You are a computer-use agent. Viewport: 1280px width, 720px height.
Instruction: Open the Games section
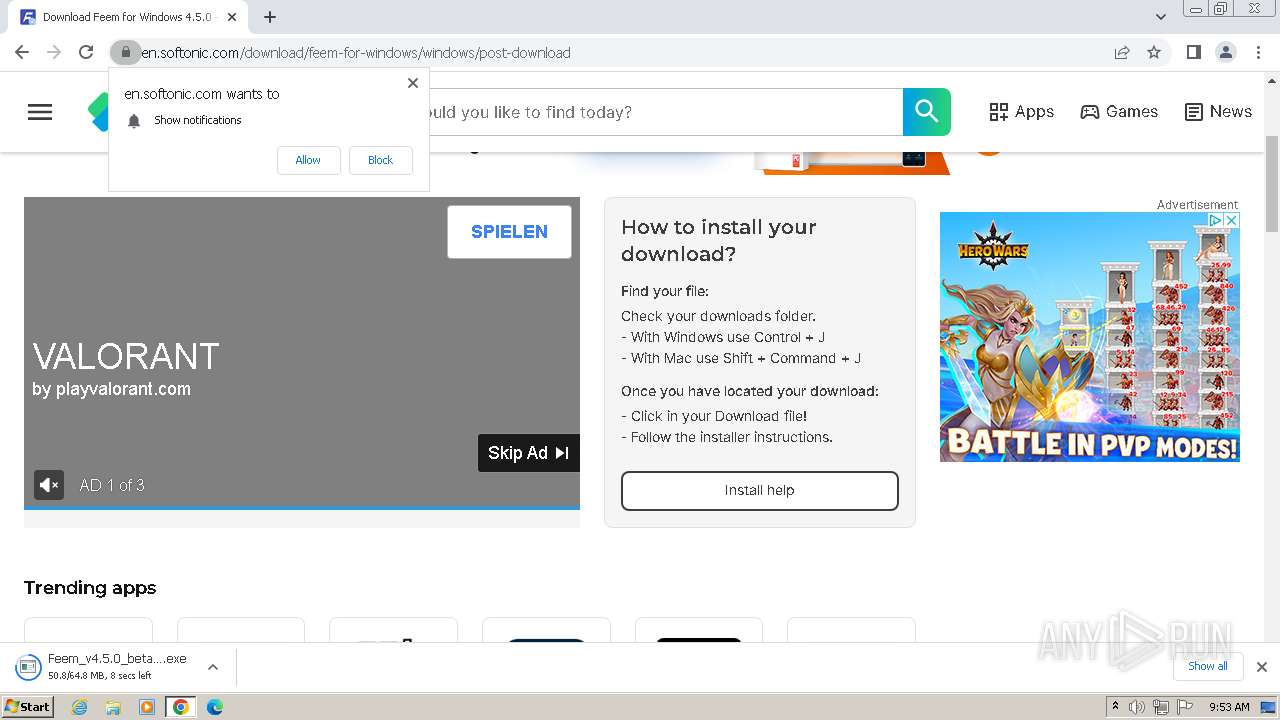(1119, 112)
